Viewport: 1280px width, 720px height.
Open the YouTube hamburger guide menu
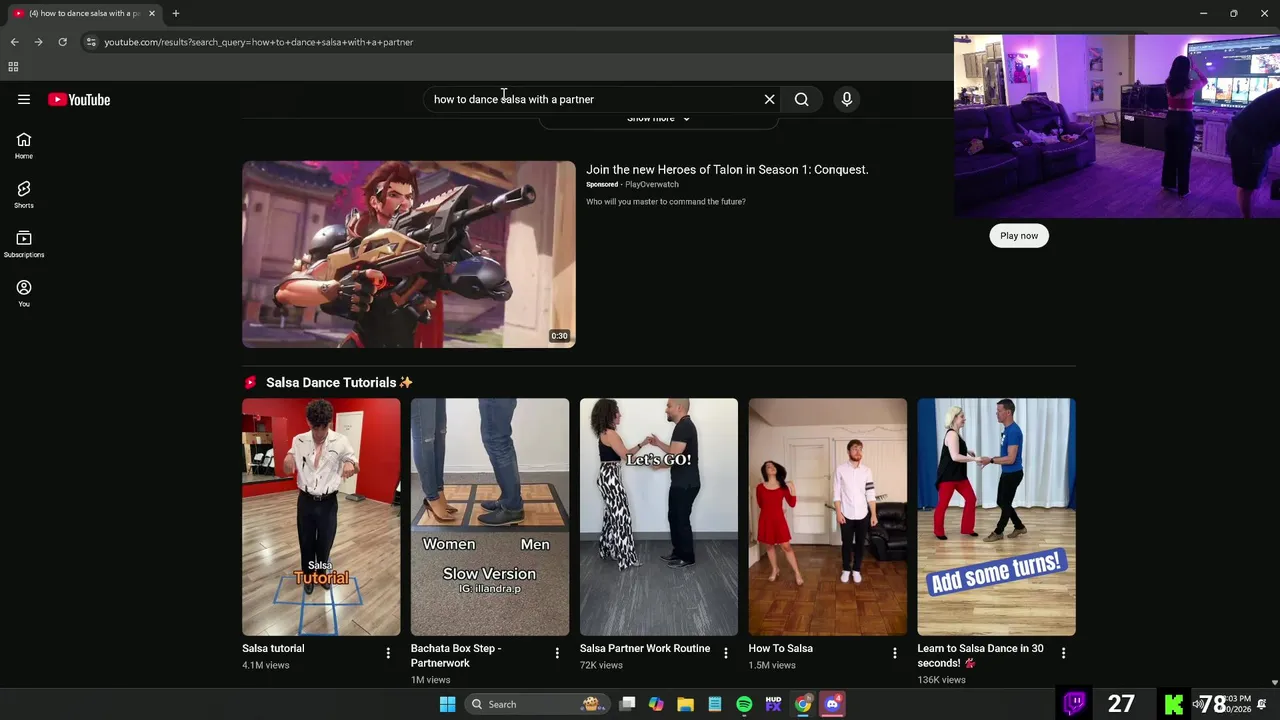24,99
